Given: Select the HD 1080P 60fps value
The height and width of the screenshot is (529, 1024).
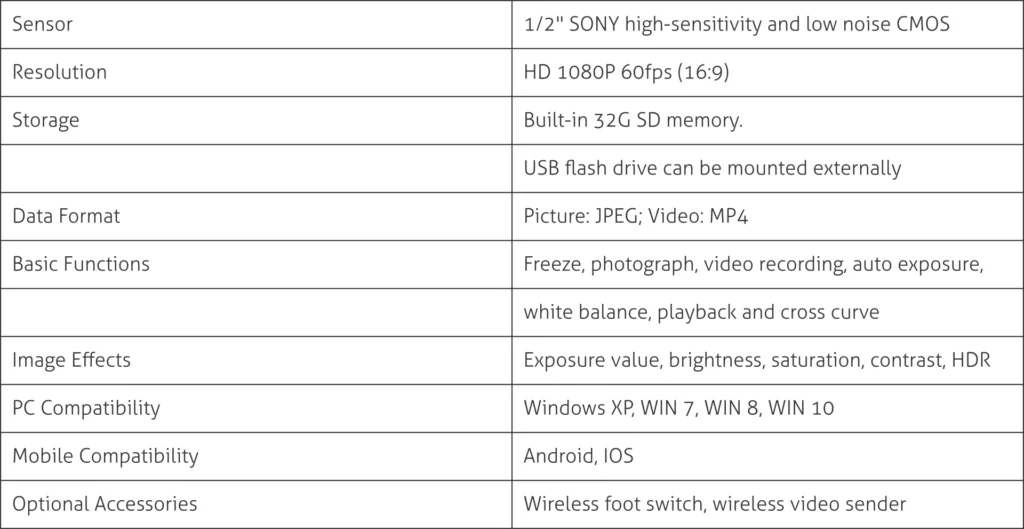Looking at the screenshot, I should pos(631,72).
